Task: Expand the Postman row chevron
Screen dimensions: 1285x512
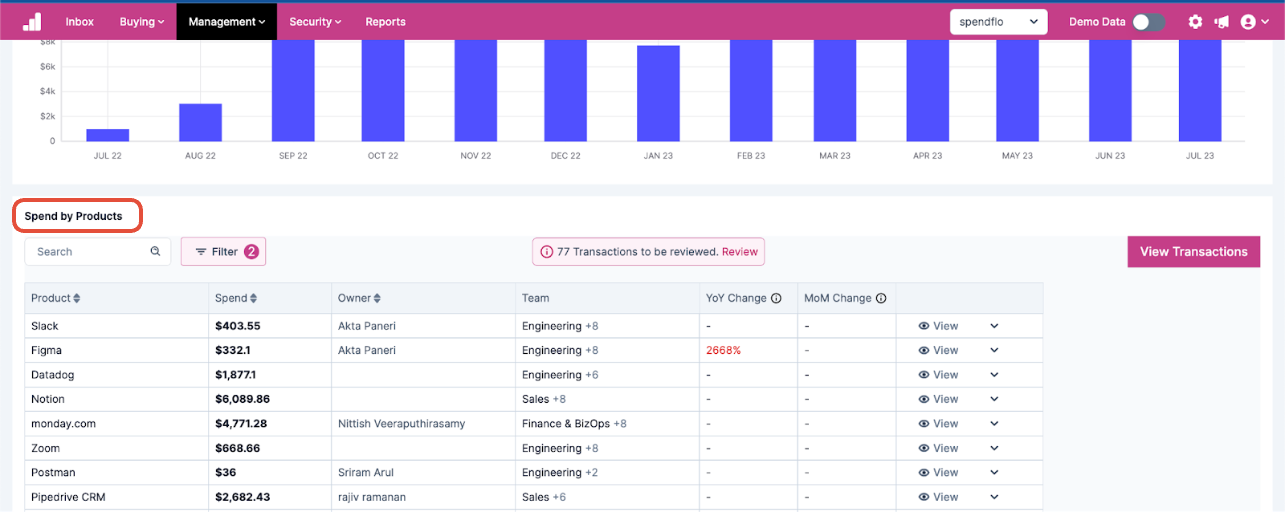Action: point(994,473)
